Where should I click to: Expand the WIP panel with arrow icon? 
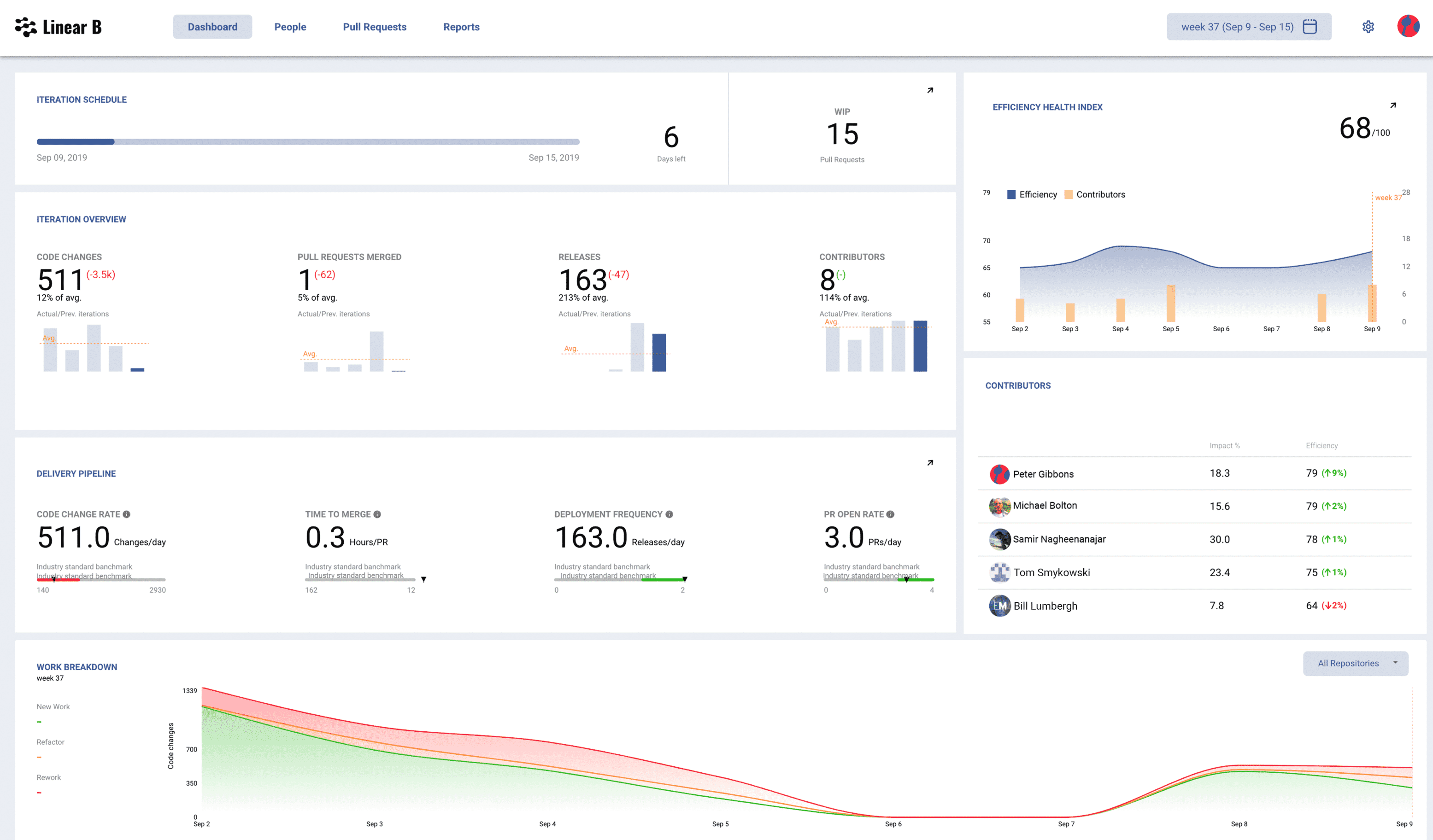click(x=930, y=90)
